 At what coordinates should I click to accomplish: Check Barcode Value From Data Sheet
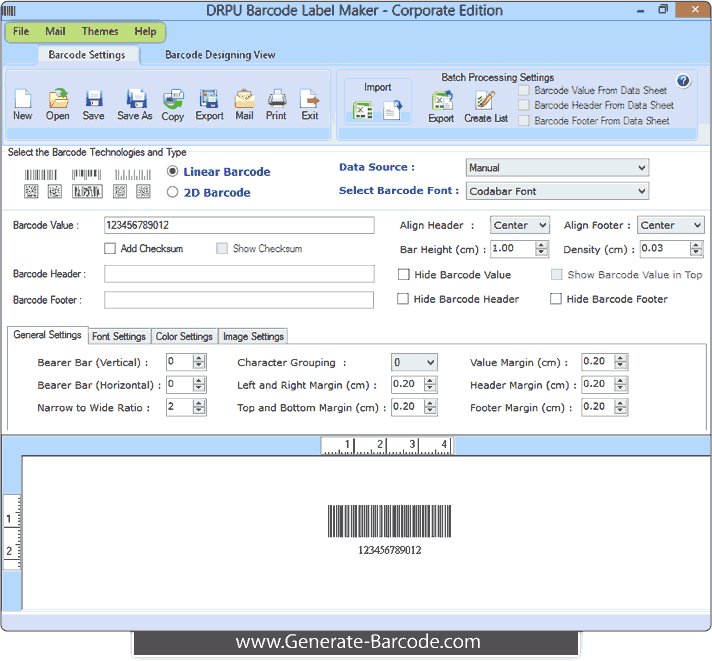524,90
